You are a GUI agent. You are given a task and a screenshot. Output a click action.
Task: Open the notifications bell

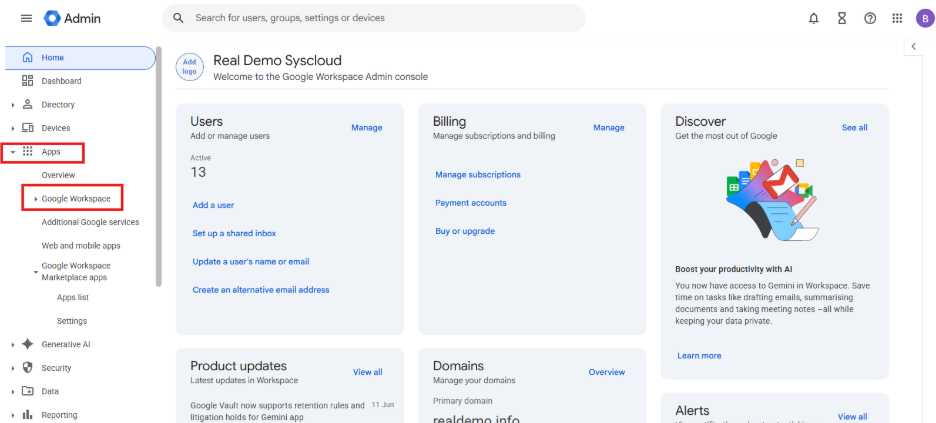pyautogui.click(x=813, y=18)
